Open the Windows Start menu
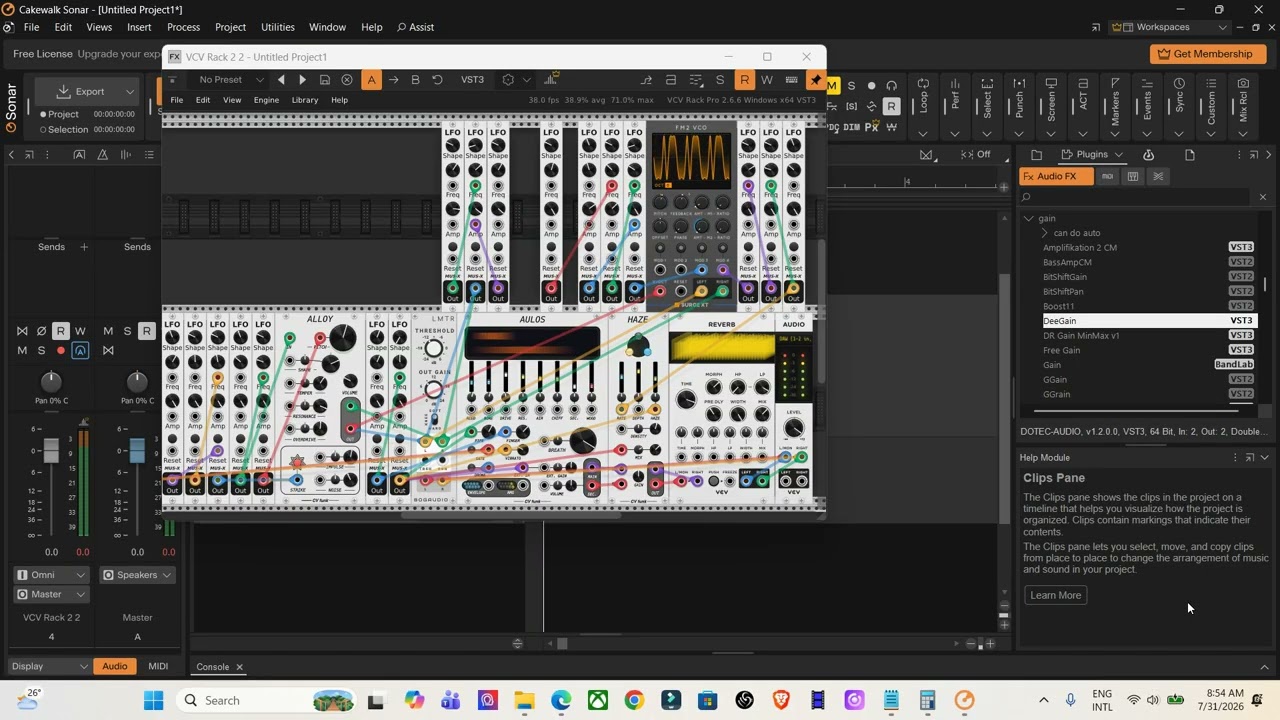Image resolution: width=1280 pixels, height=720 pixels. coord(153,700)
